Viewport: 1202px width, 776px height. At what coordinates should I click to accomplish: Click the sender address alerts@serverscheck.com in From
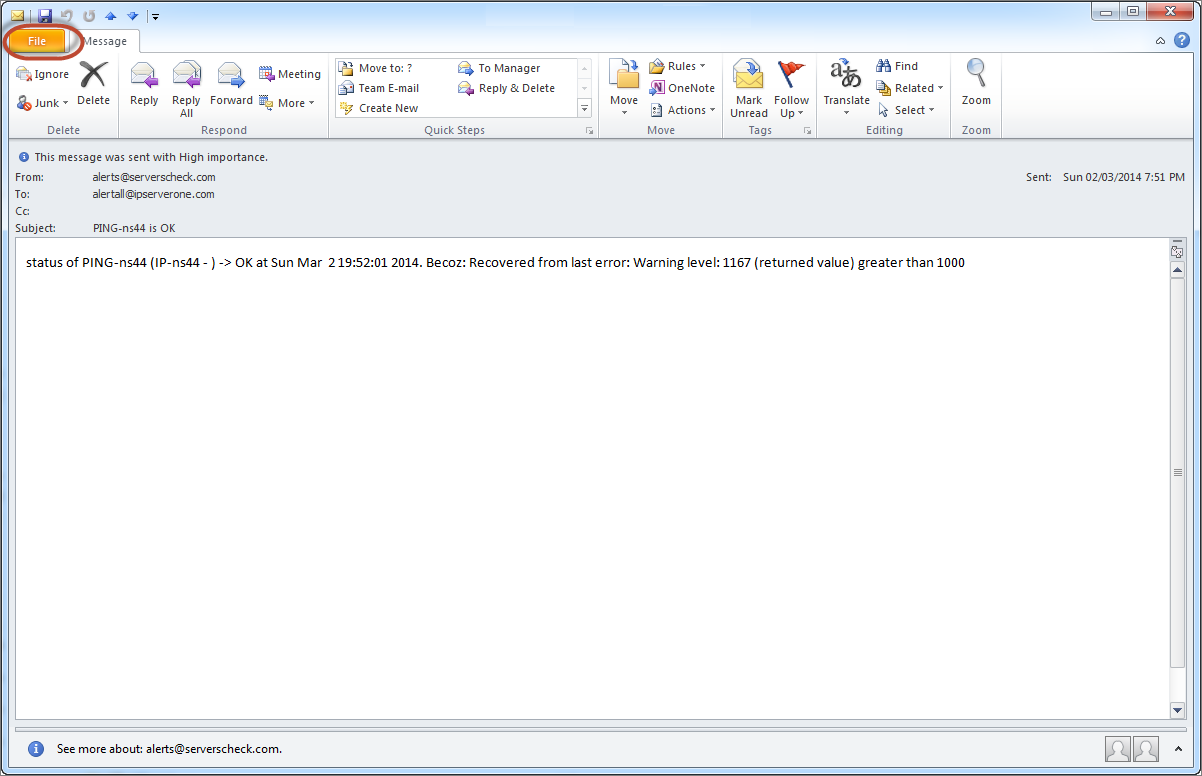pyautogui.click(x=154, y=177)
